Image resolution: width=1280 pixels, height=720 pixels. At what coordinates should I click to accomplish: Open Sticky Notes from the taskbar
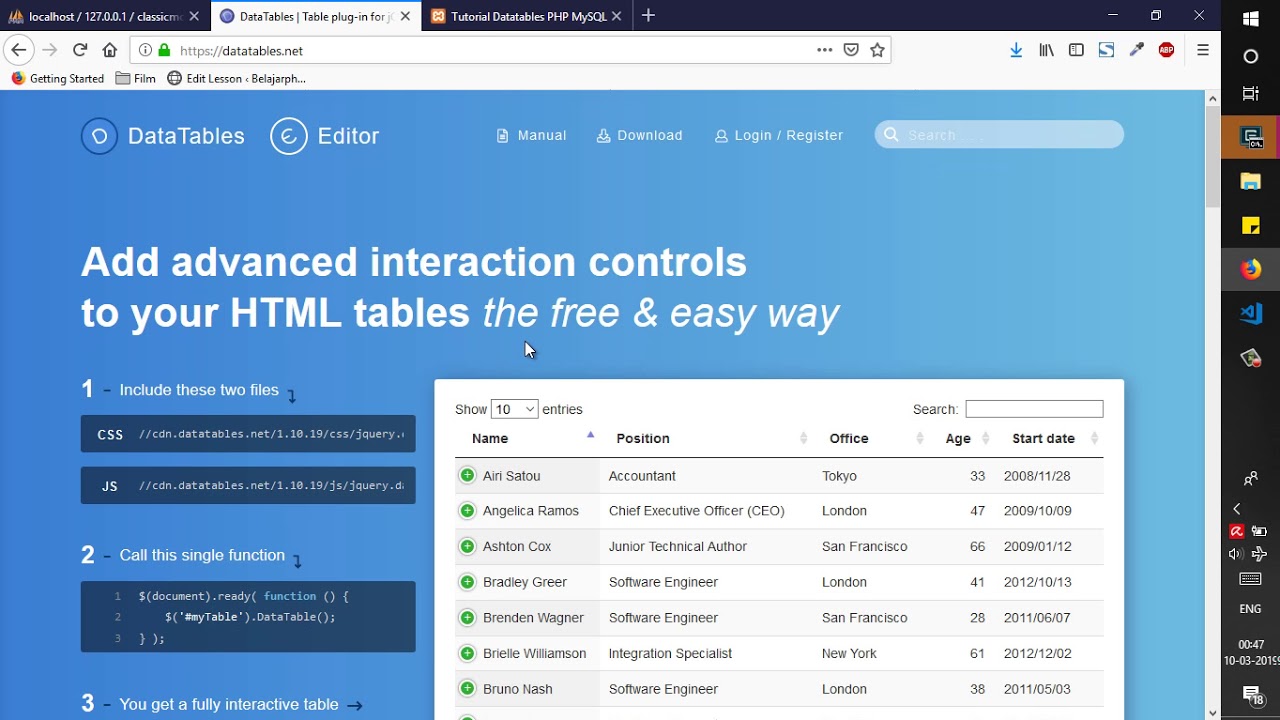(1251, 225)
